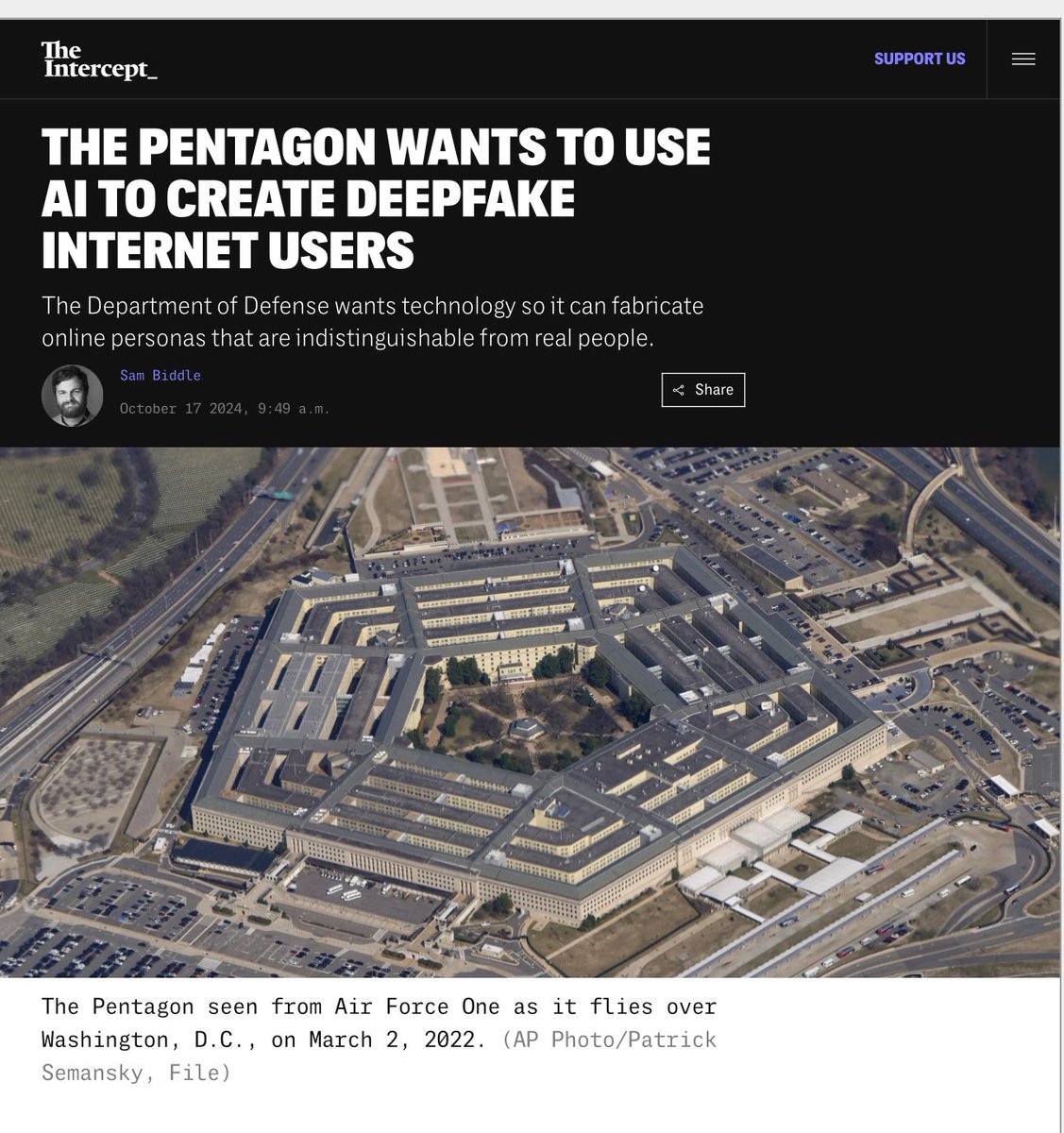Open the hamburger navigation menu

1023,59
